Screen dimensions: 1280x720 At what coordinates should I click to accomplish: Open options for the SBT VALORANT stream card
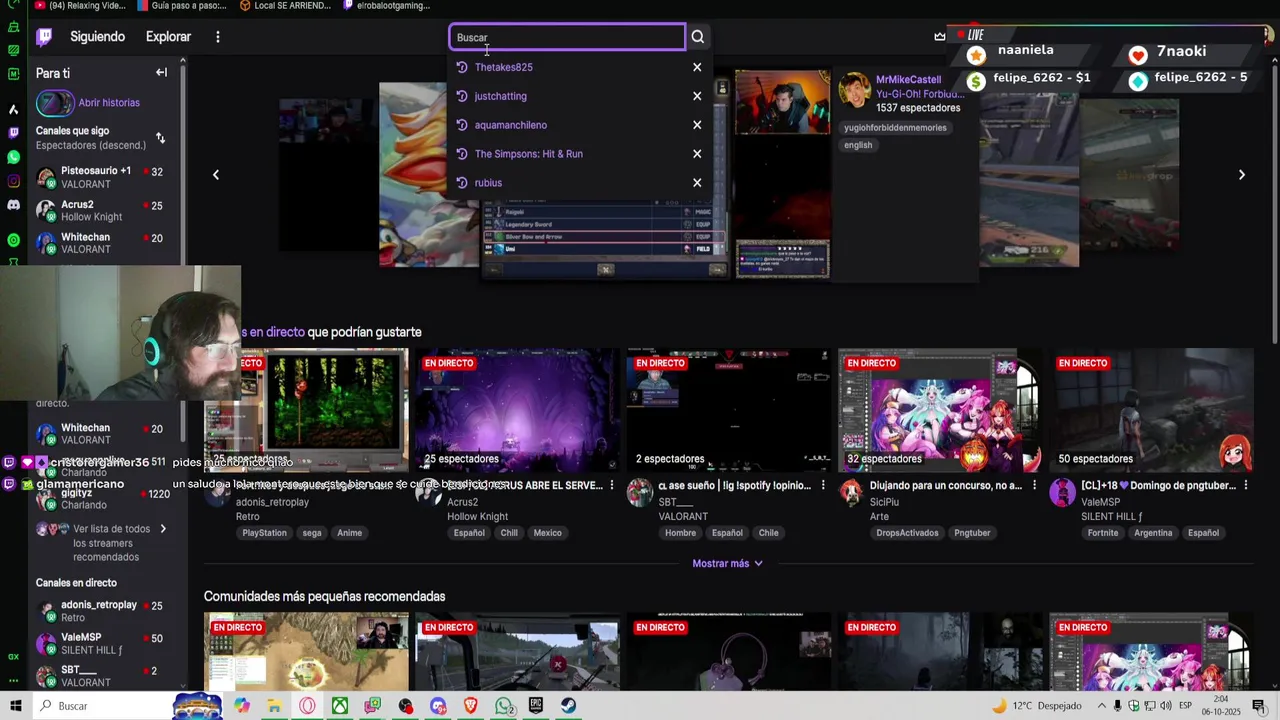823,485
